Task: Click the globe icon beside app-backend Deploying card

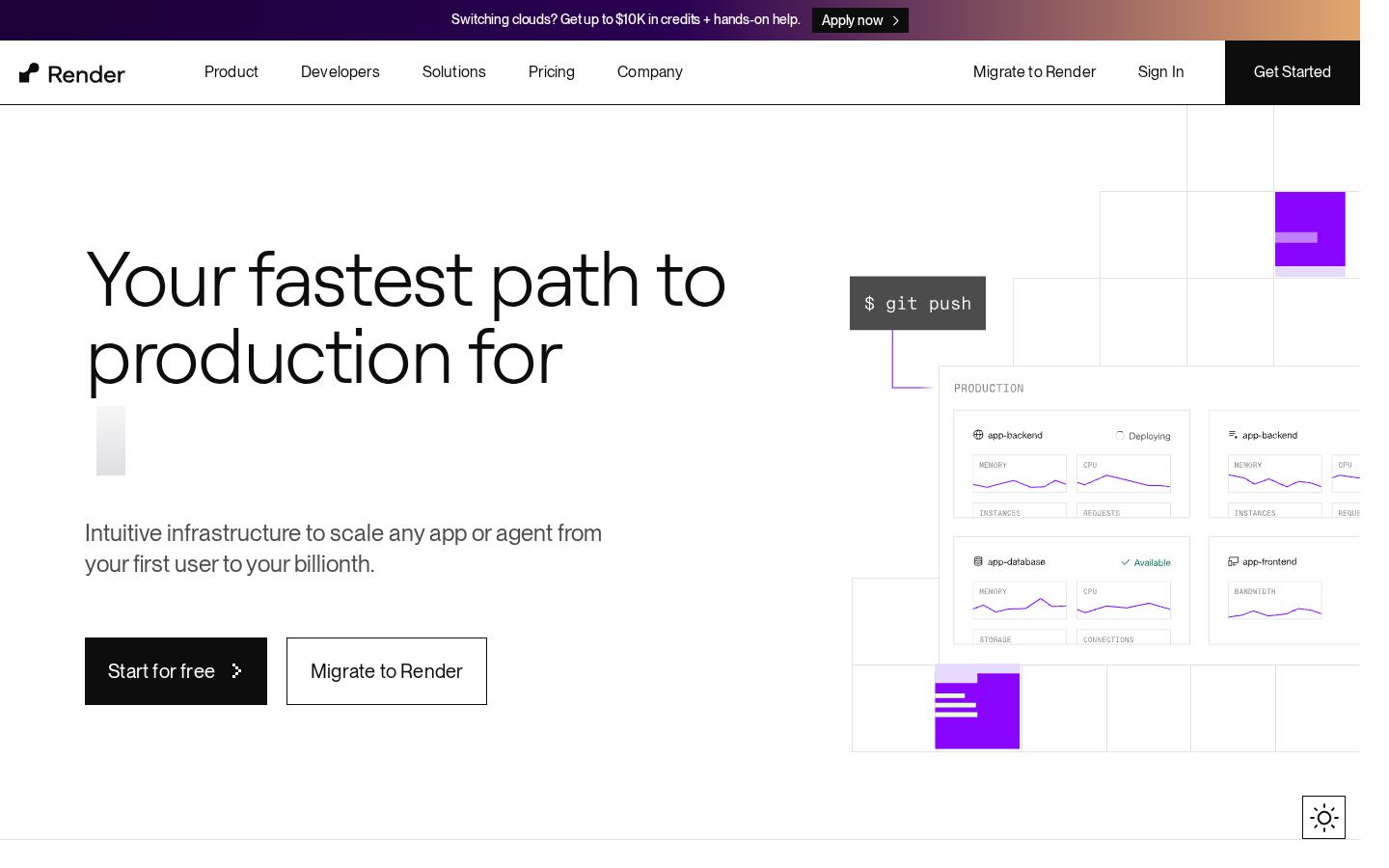Action: point(978,435)
